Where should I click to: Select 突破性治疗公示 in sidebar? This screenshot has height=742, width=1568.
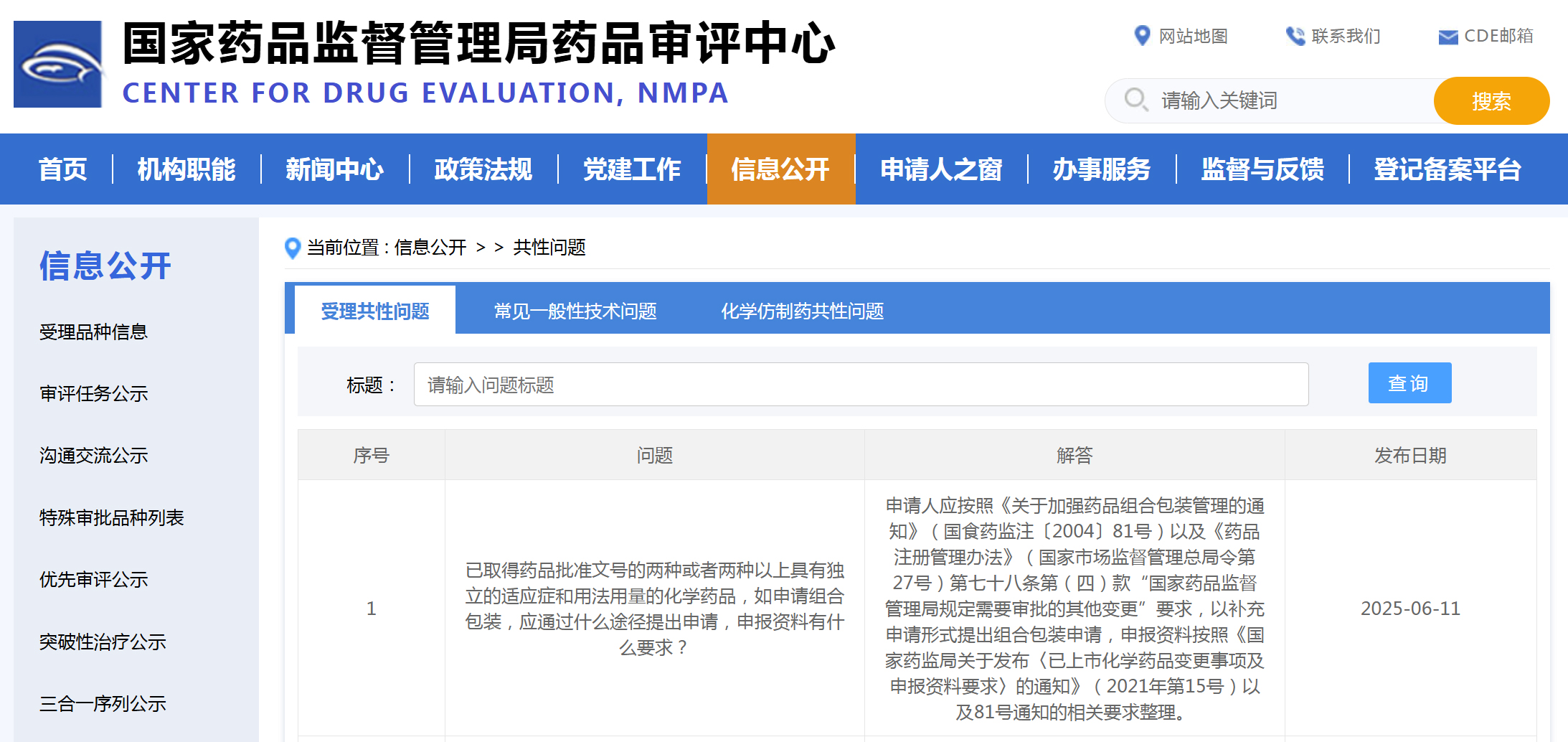click(103, 642)
